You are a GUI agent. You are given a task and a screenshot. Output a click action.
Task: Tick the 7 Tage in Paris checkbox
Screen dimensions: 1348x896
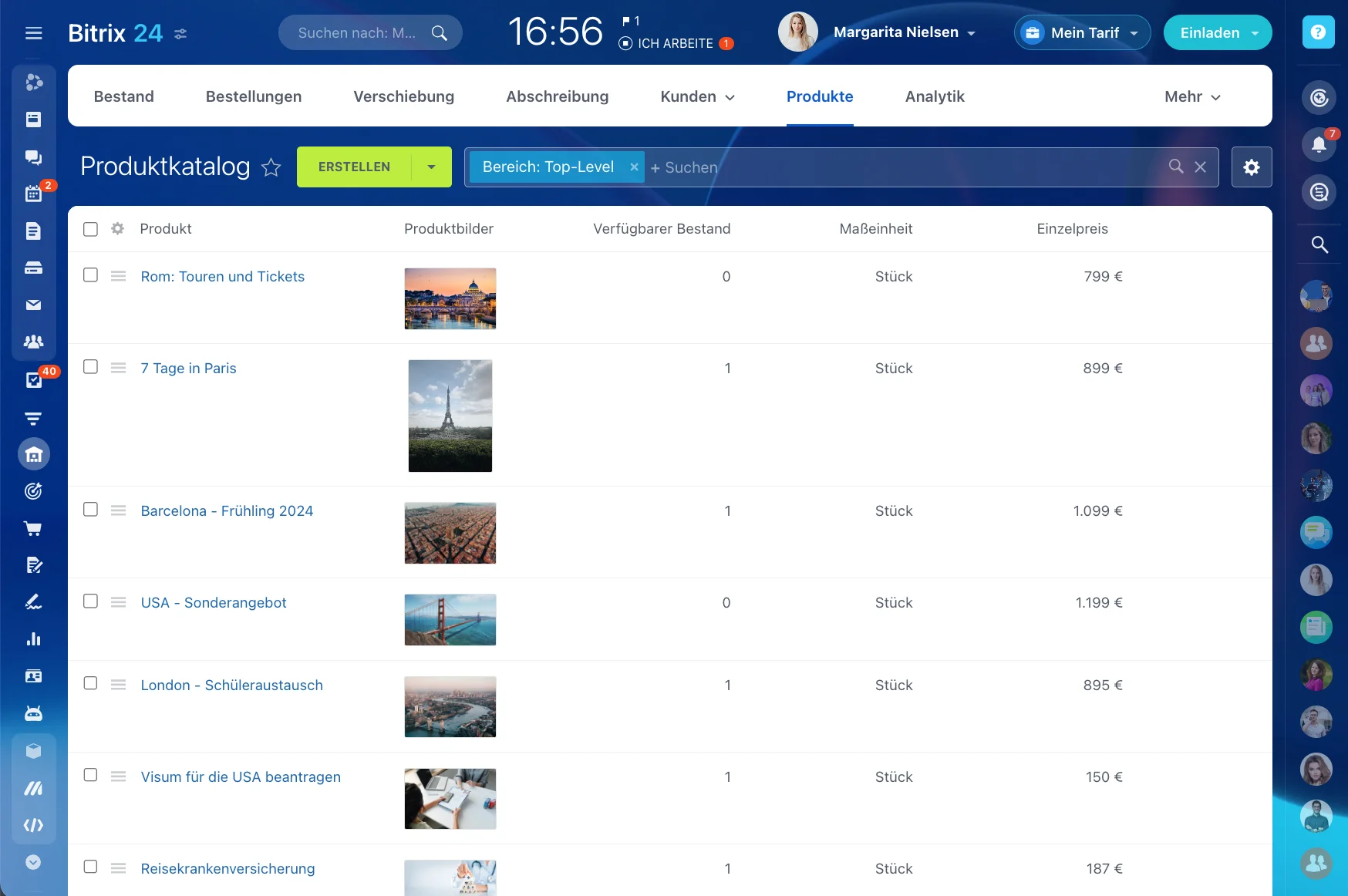pyautogui.click(x=90, y=367)
